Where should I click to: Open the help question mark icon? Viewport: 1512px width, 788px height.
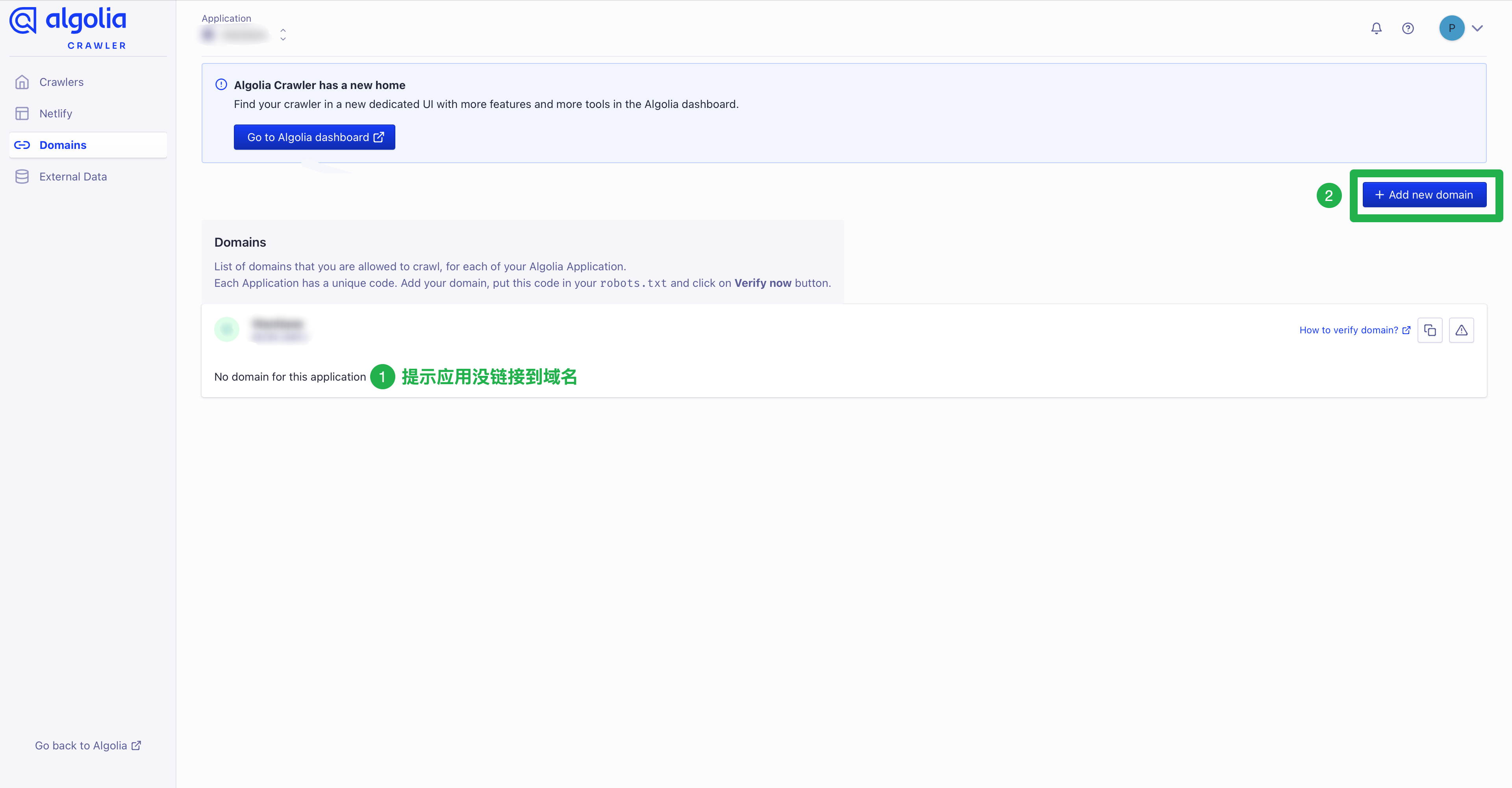coord(1408,28)
